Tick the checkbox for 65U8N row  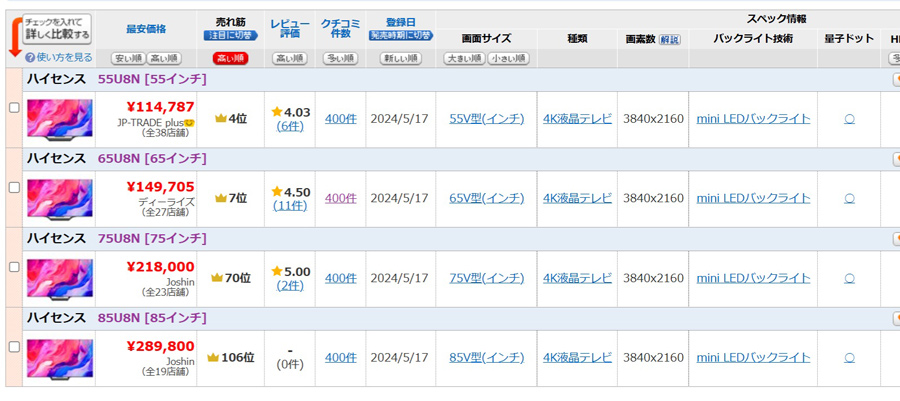[x=14, y=187]
